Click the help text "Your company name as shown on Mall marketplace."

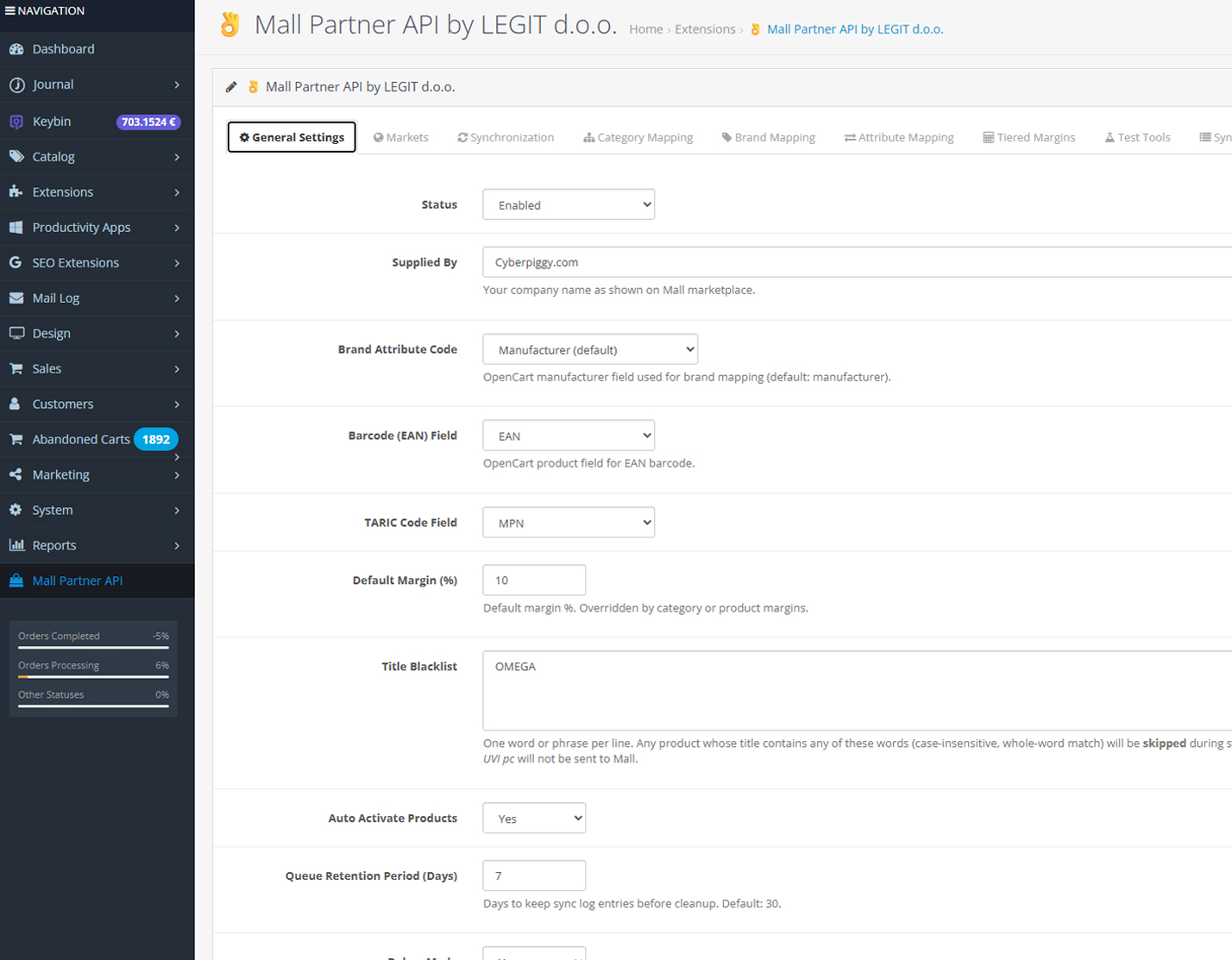619,291
